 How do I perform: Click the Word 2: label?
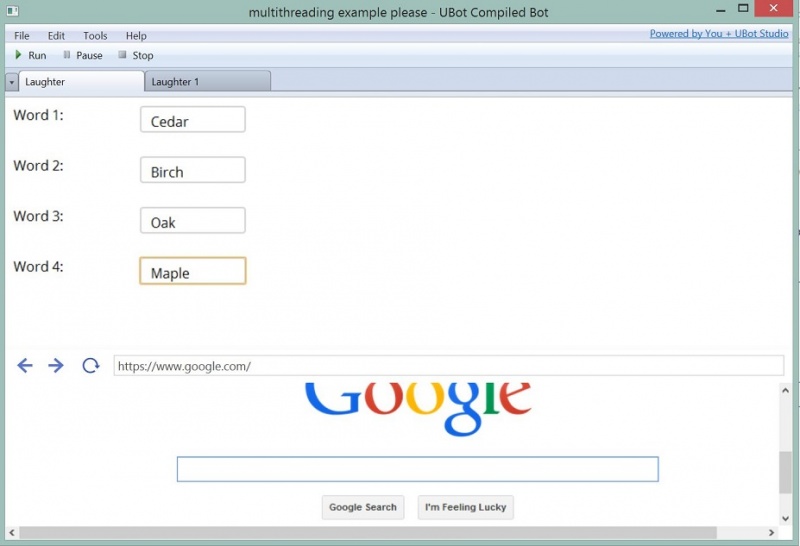38,166
